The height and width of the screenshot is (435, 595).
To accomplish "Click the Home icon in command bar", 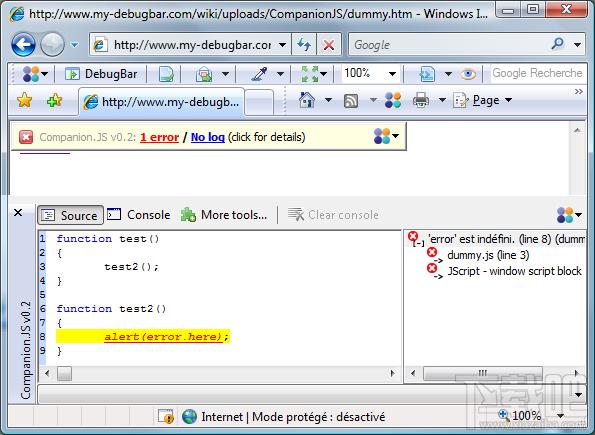I will click(x=307, y=100).
